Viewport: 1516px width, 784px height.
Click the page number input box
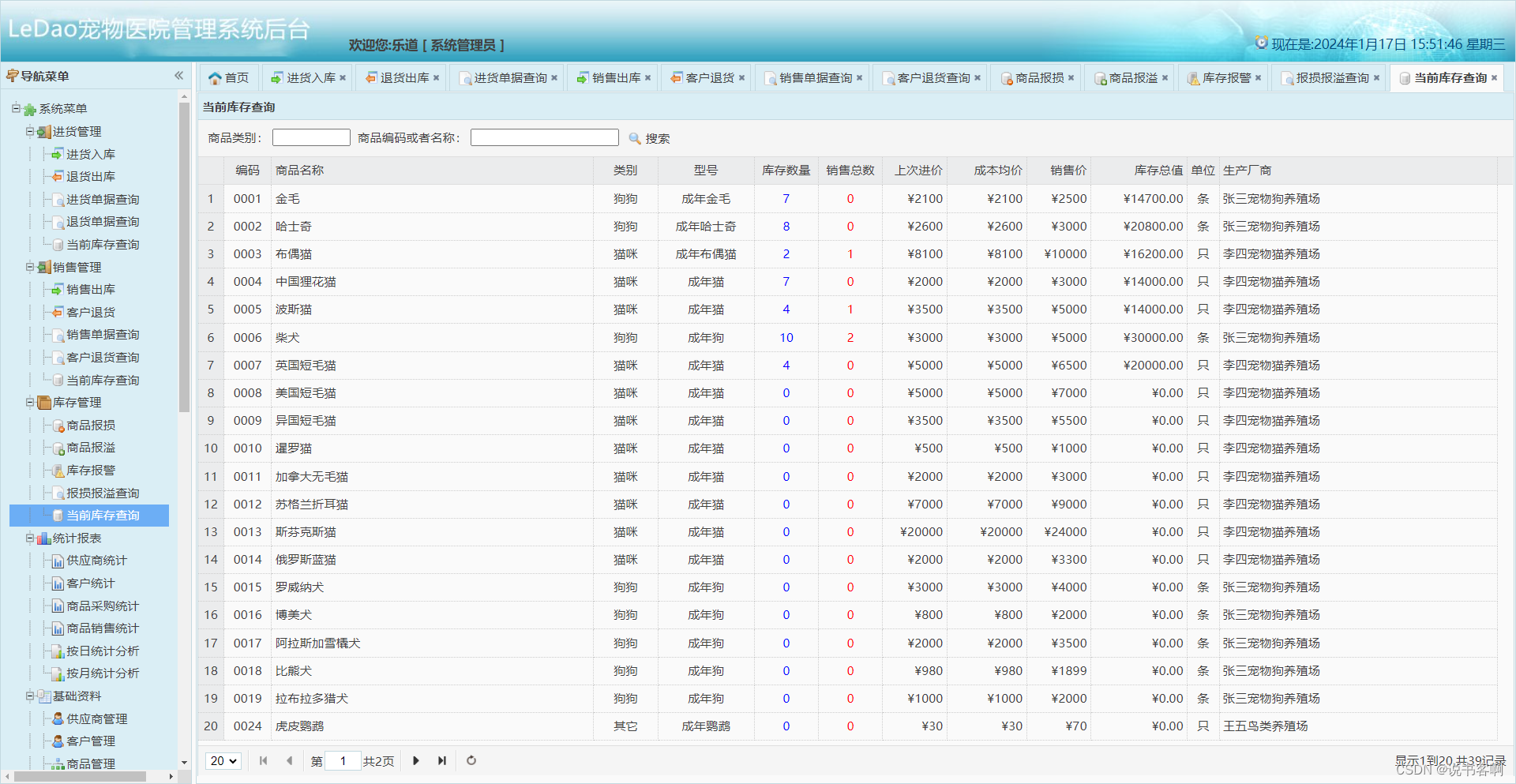click(343, 761)
